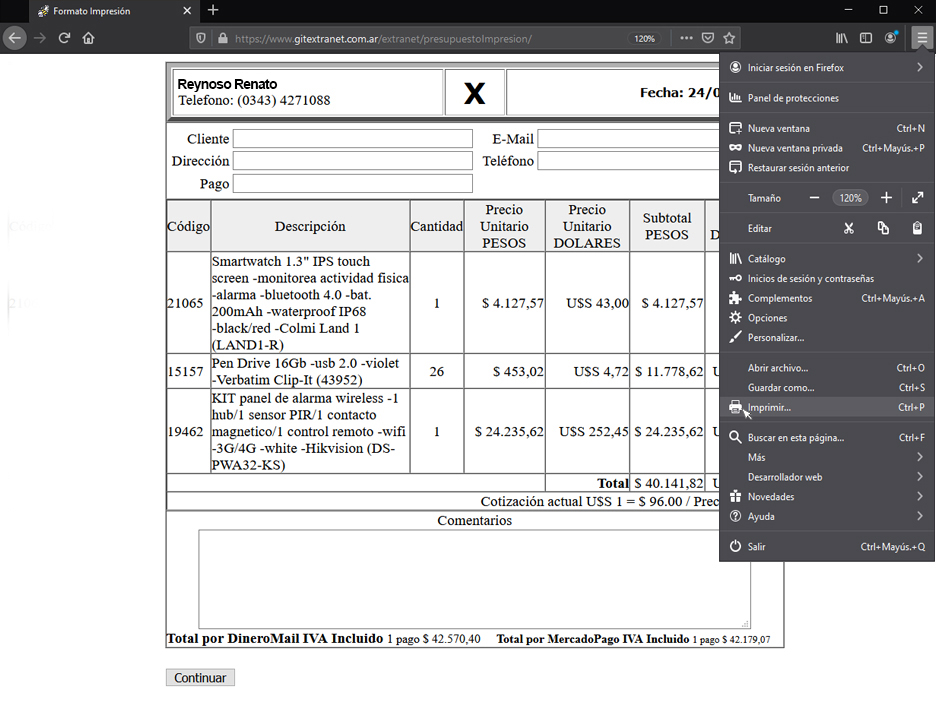Click inside the Cliente input field
This screenshot has width=936, height=704.
pyautogui.click(x=353, y=139)
